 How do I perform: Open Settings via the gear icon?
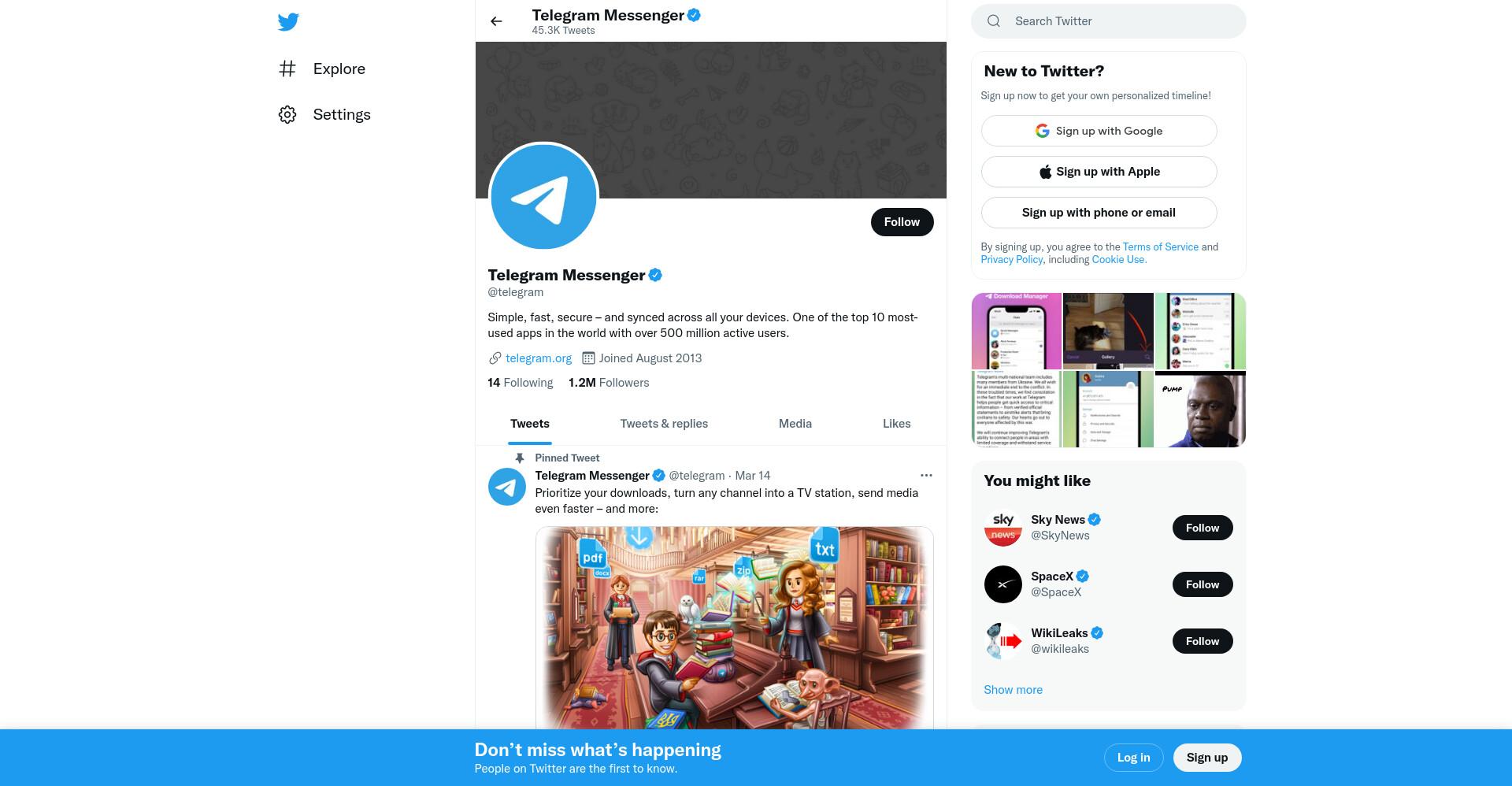pos(287,114)
